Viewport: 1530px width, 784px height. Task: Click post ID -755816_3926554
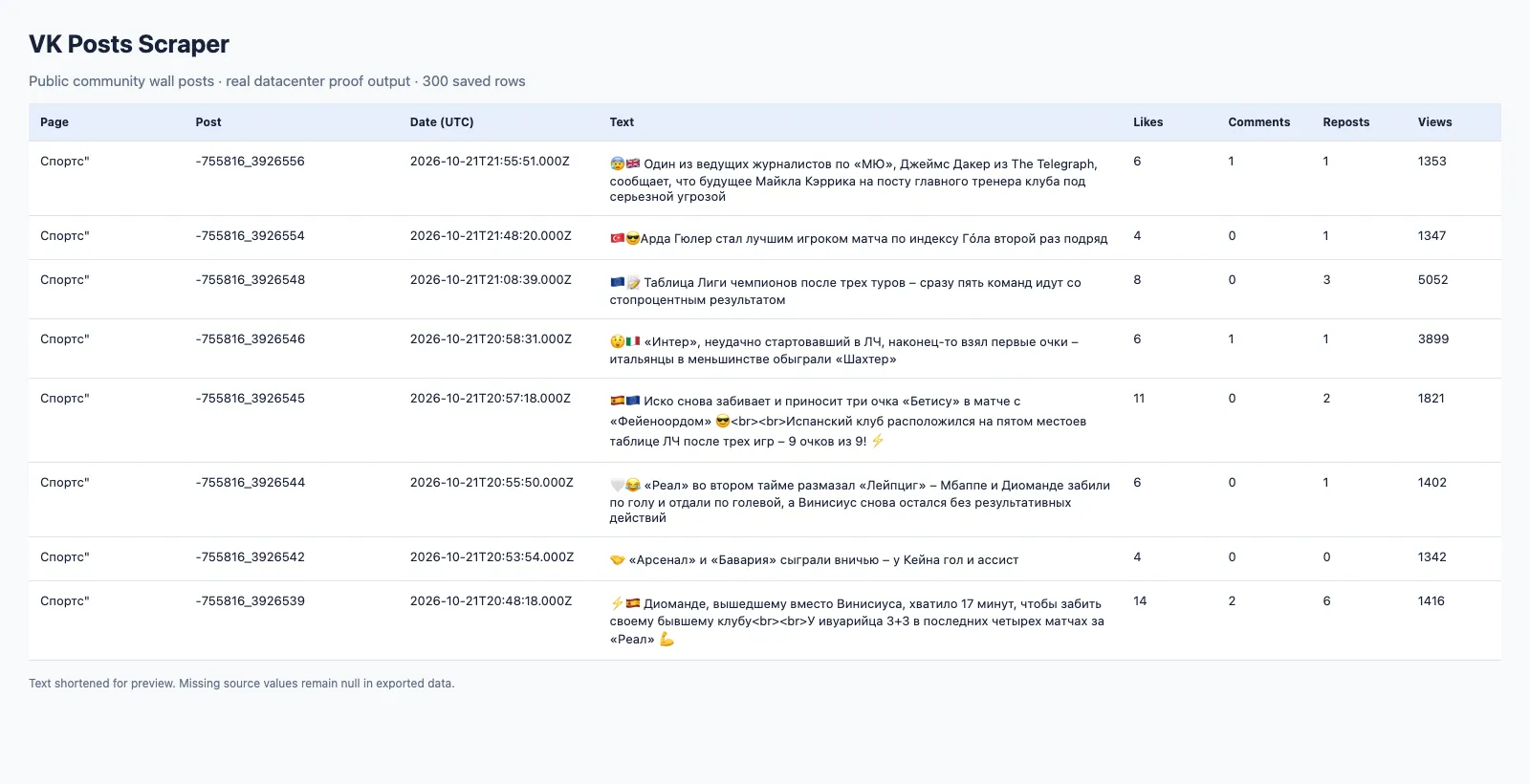(251, 236)
